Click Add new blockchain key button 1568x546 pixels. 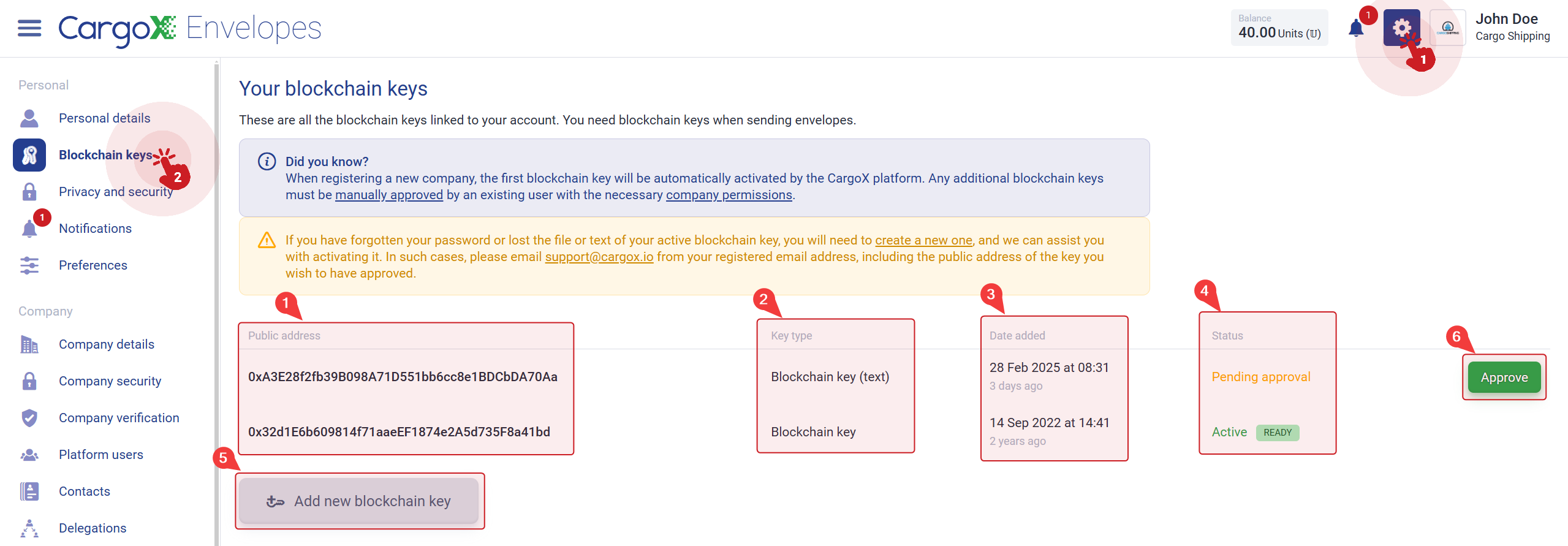(x=359, y=501)
